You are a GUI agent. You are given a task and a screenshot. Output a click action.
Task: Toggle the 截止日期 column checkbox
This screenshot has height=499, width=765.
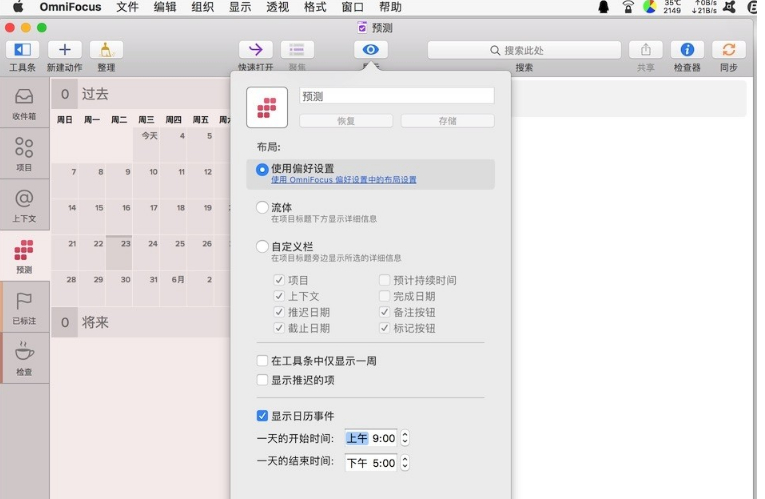pyautogui.click(x=279, y=328)
